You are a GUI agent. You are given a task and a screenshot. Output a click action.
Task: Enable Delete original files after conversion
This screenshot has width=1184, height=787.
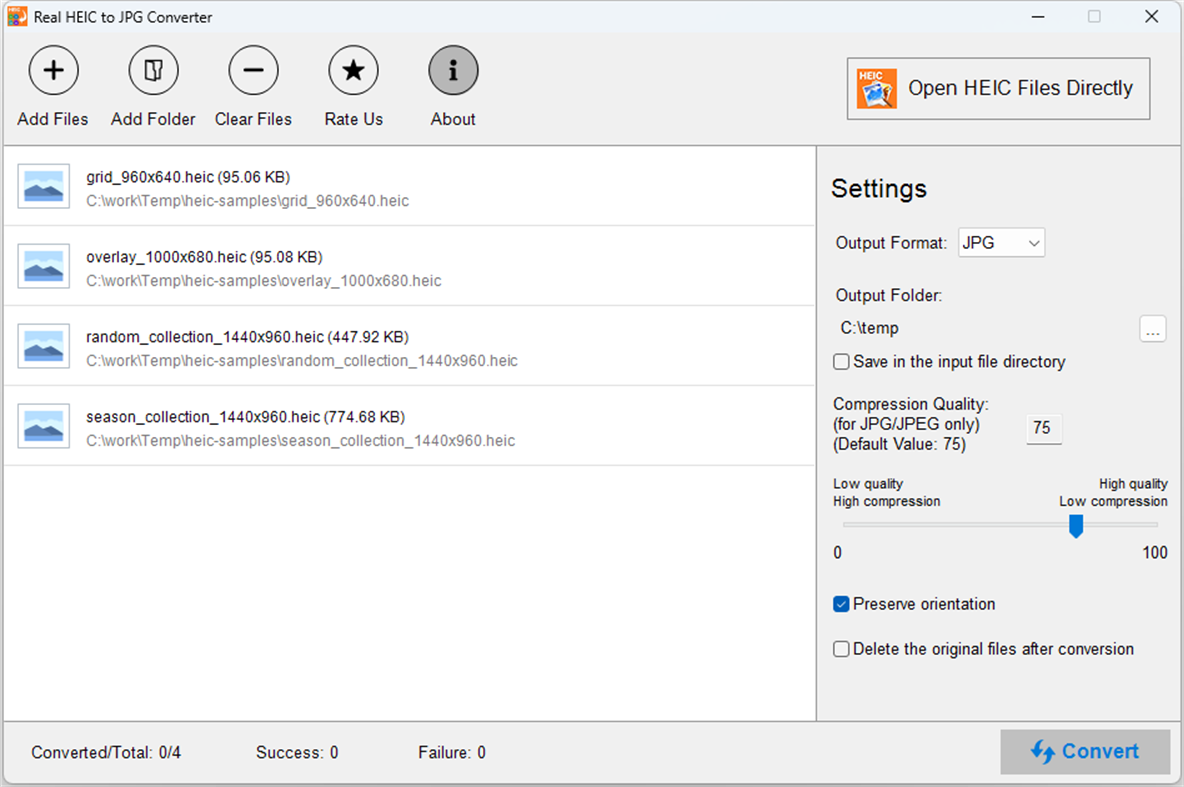(x=841, y=649)
